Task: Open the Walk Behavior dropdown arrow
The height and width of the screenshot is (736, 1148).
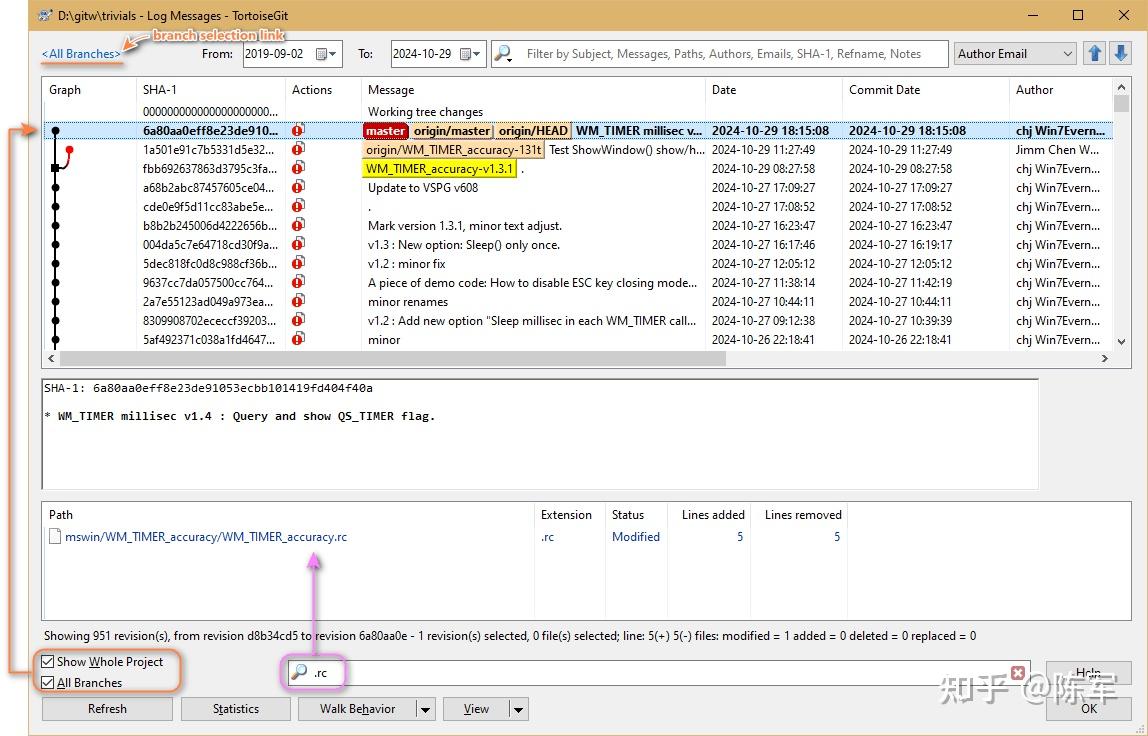Action: (x=425, y=709)
